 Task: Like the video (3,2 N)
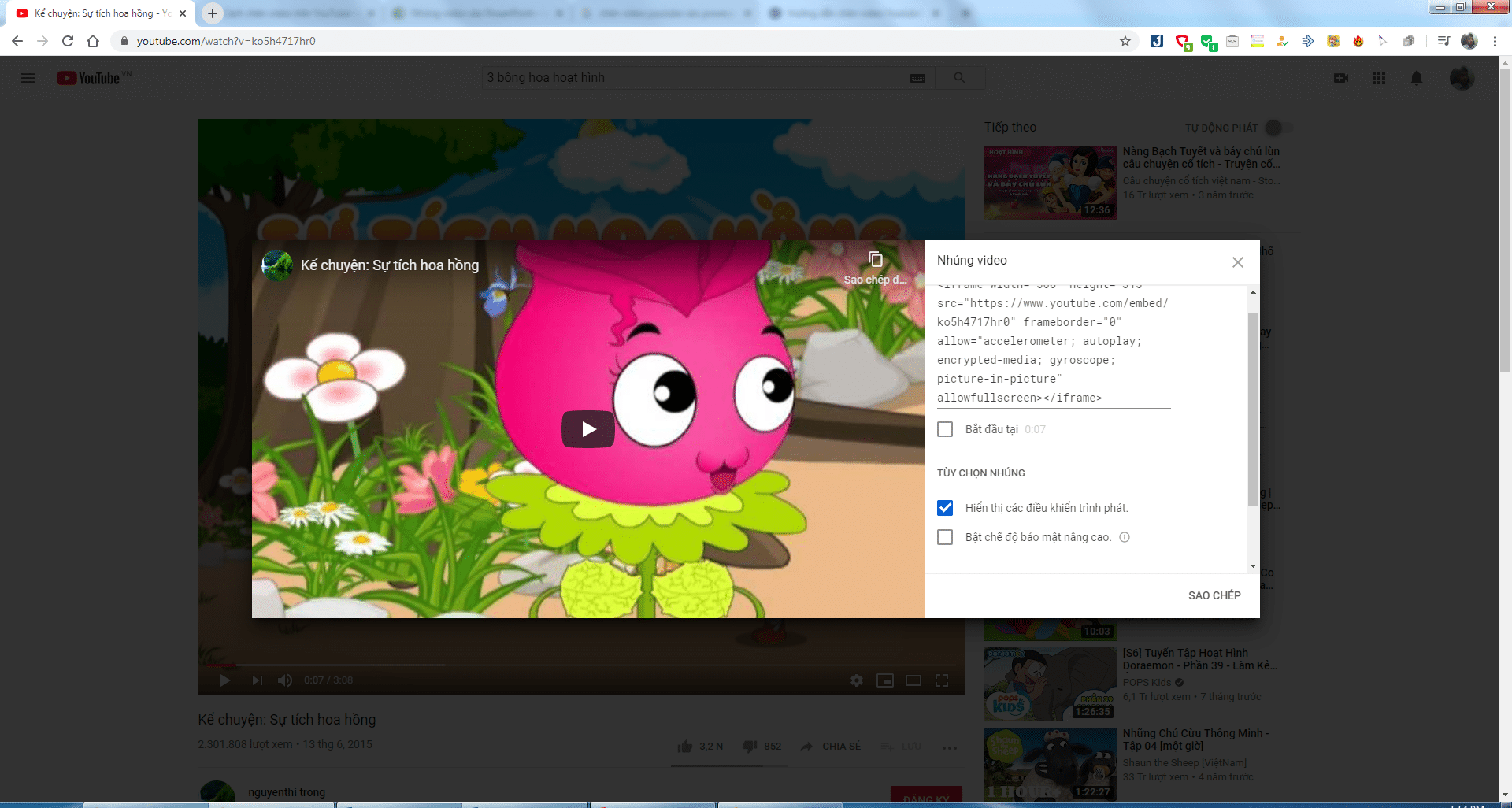[x=699, y=747]
